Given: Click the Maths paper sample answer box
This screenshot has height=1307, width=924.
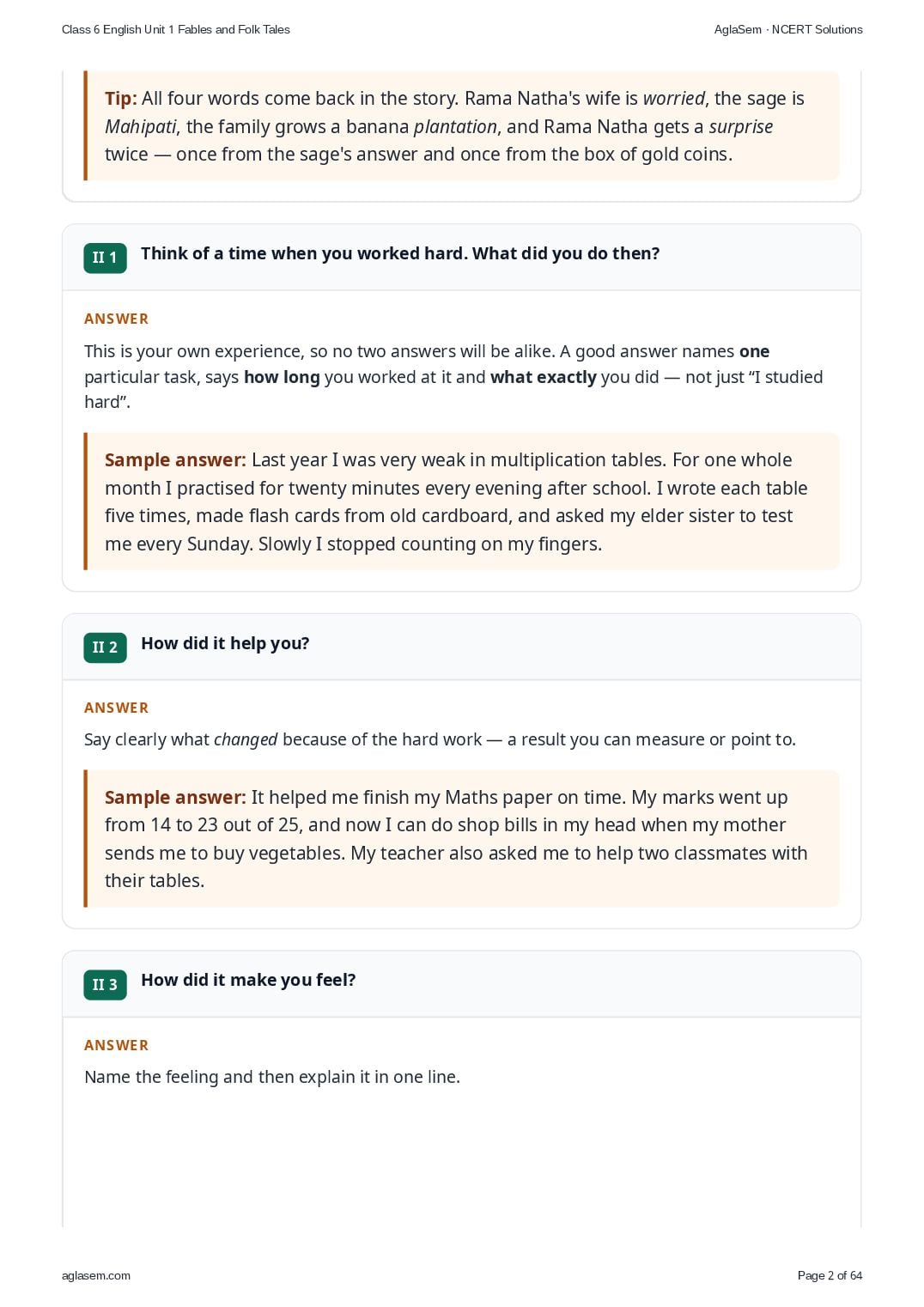Looking at the screenshot, I should 461,839.
